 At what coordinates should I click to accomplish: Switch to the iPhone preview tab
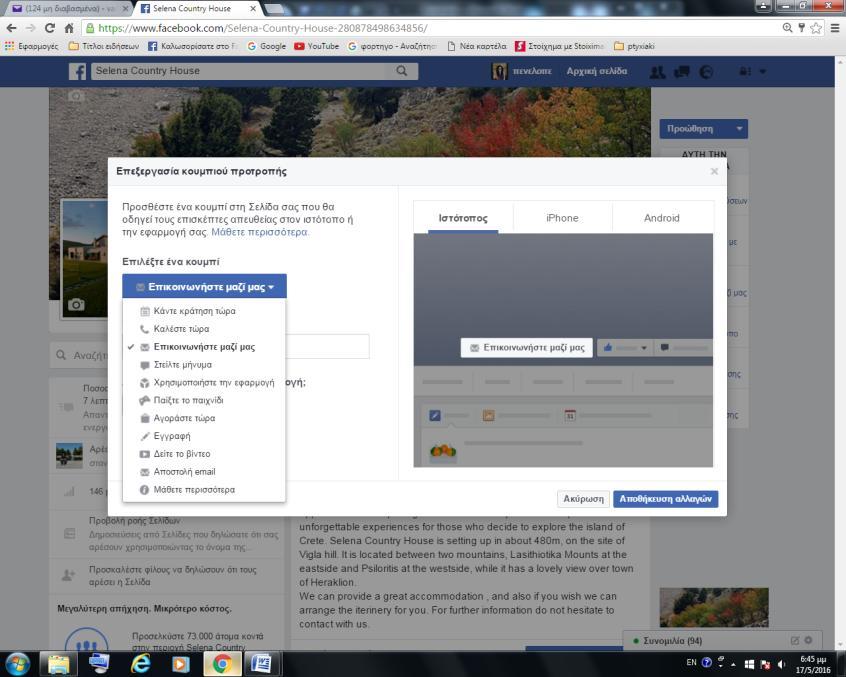point(562,218)
